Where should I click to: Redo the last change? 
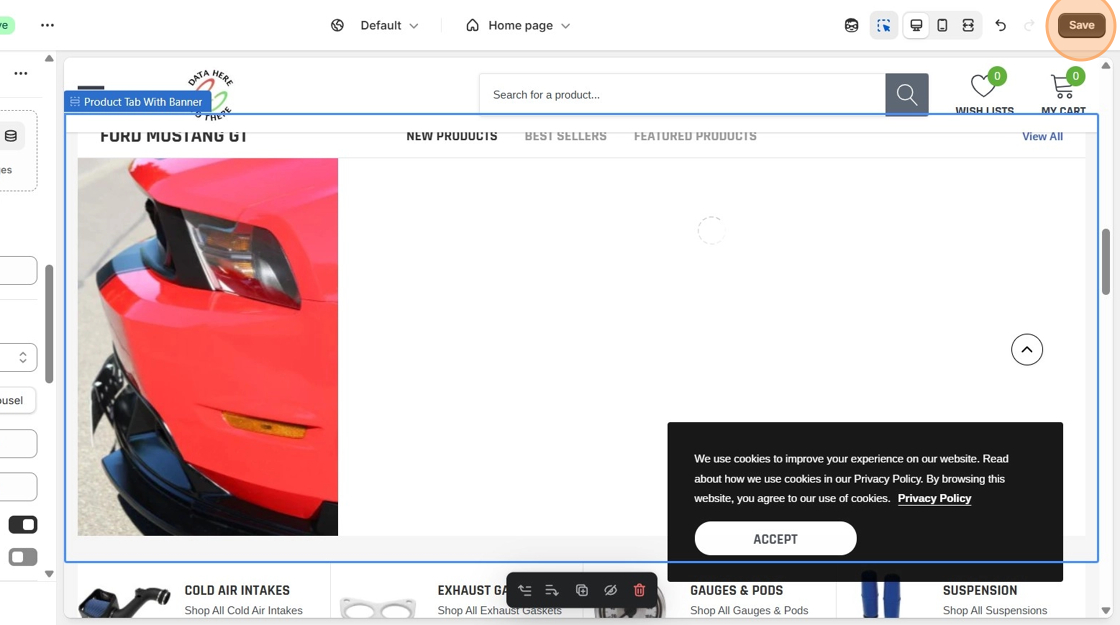point(1029,26)
